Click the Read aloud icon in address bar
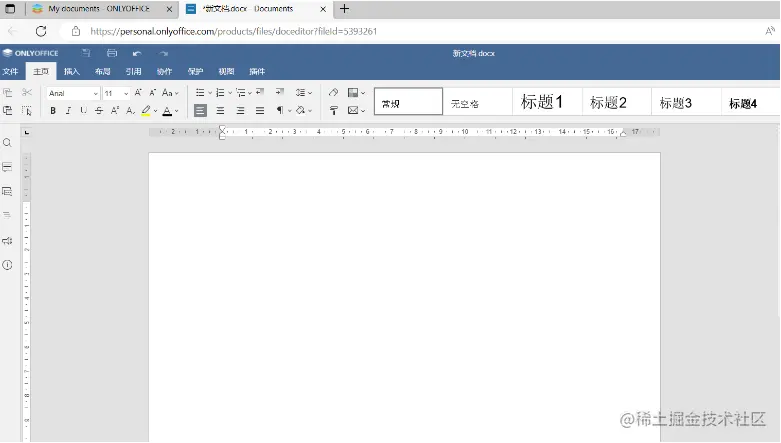The height and width of the screenshot is (443, 781). click(770, 31)
